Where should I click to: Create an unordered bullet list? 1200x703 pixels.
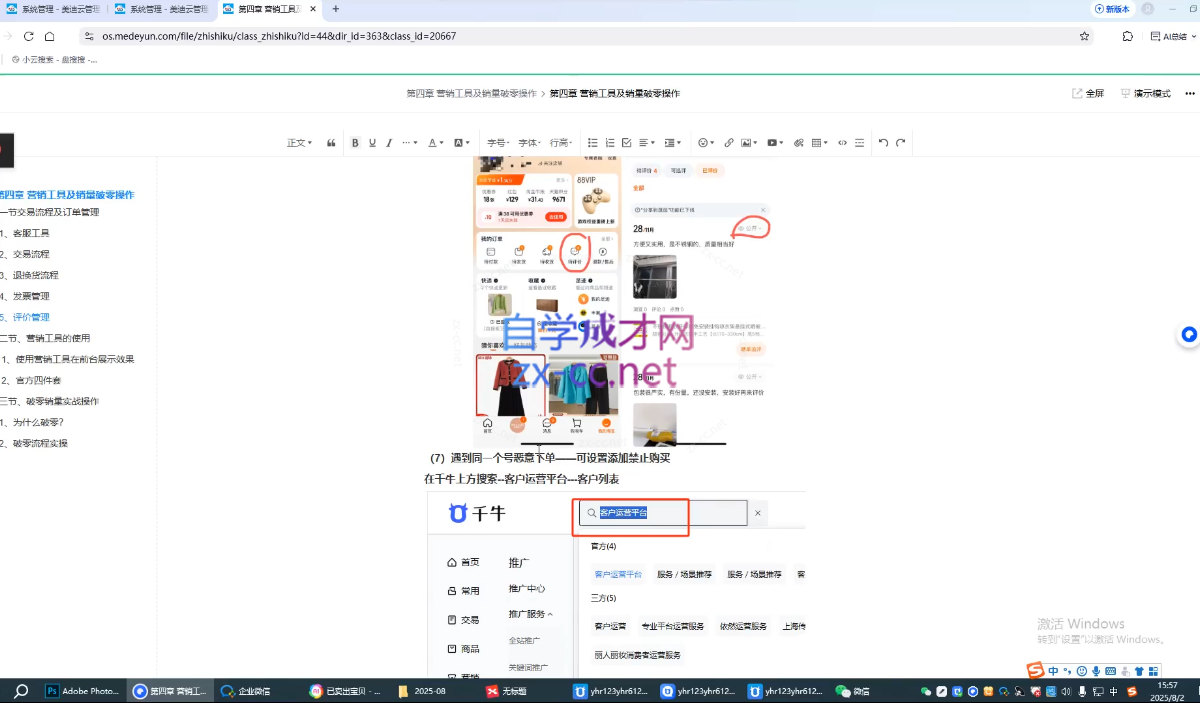[593, 143]
